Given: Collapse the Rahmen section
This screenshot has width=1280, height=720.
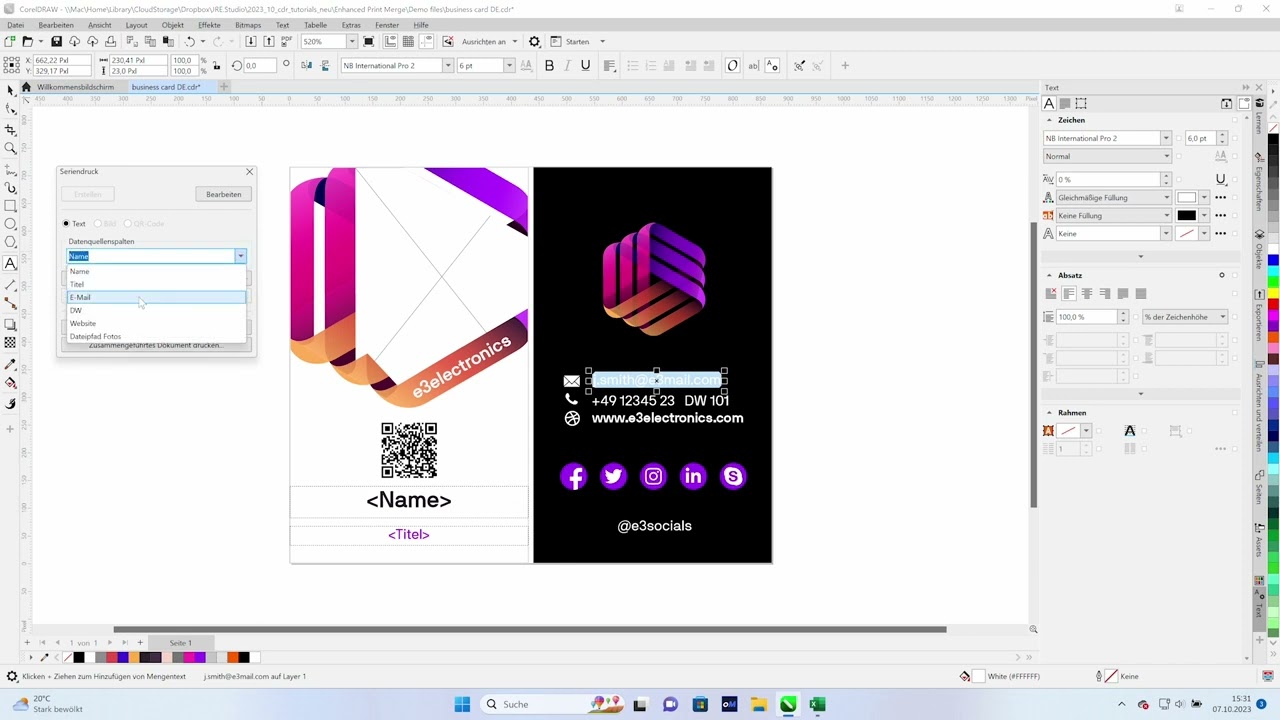Looking at the screenshot, I should point(1049,413).
